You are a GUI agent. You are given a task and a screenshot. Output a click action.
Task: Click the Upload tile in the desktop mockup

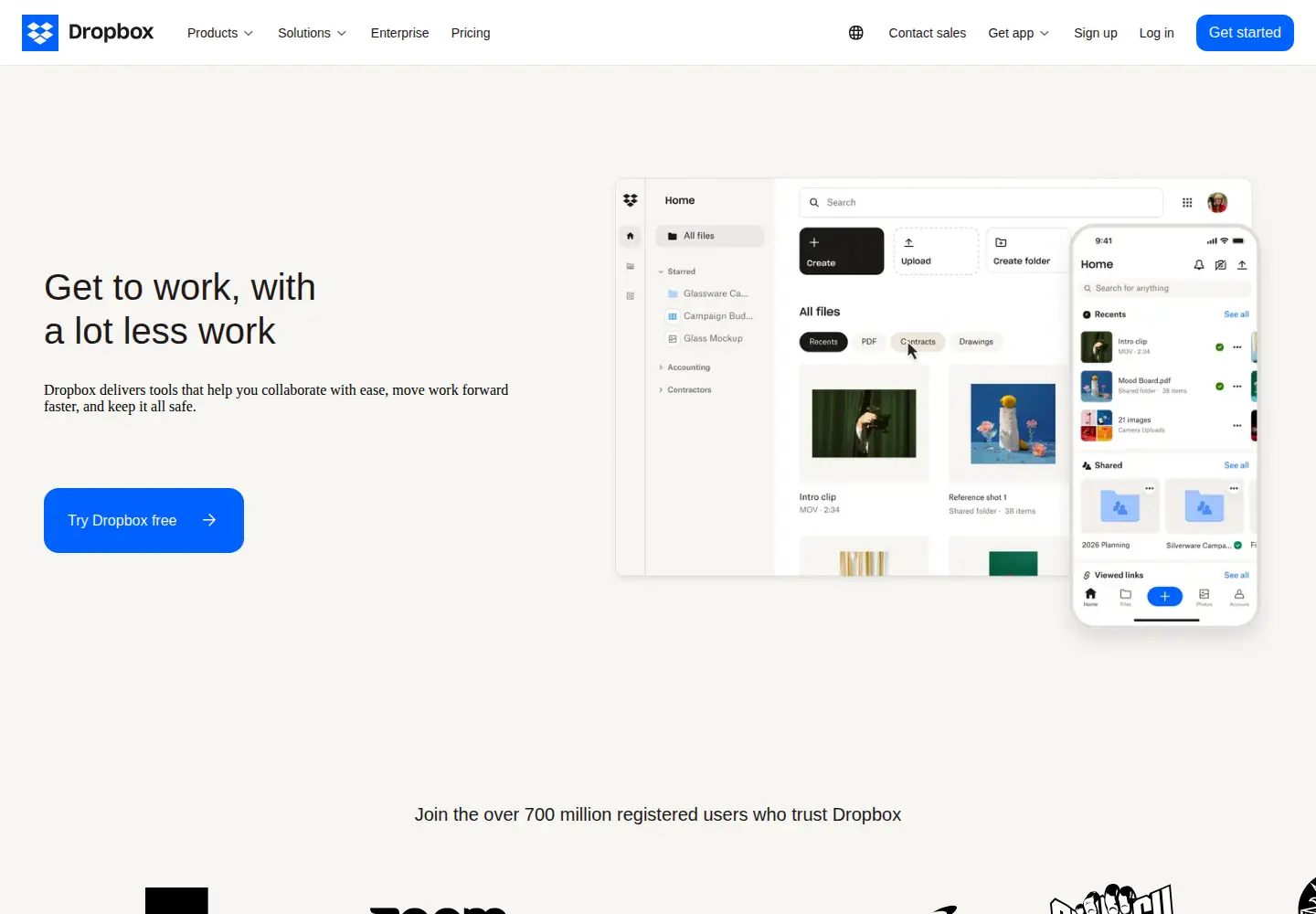936,251
